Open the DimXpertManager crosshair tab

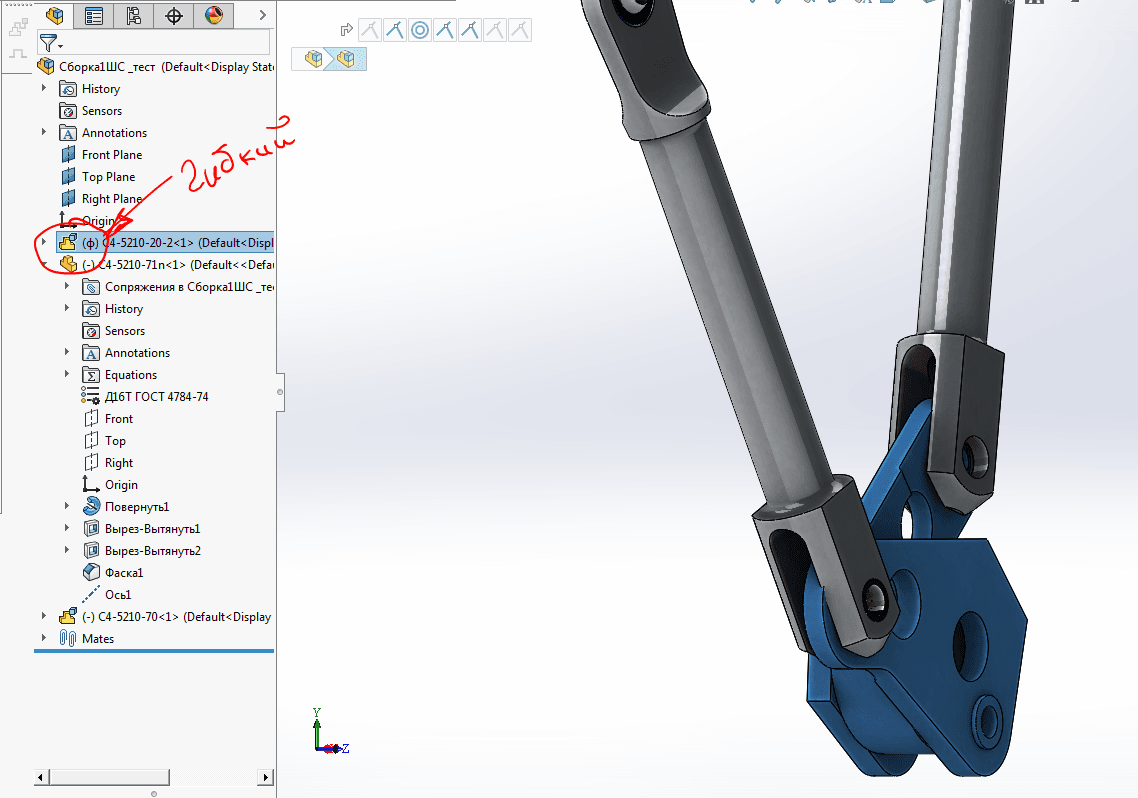(174, 15)
